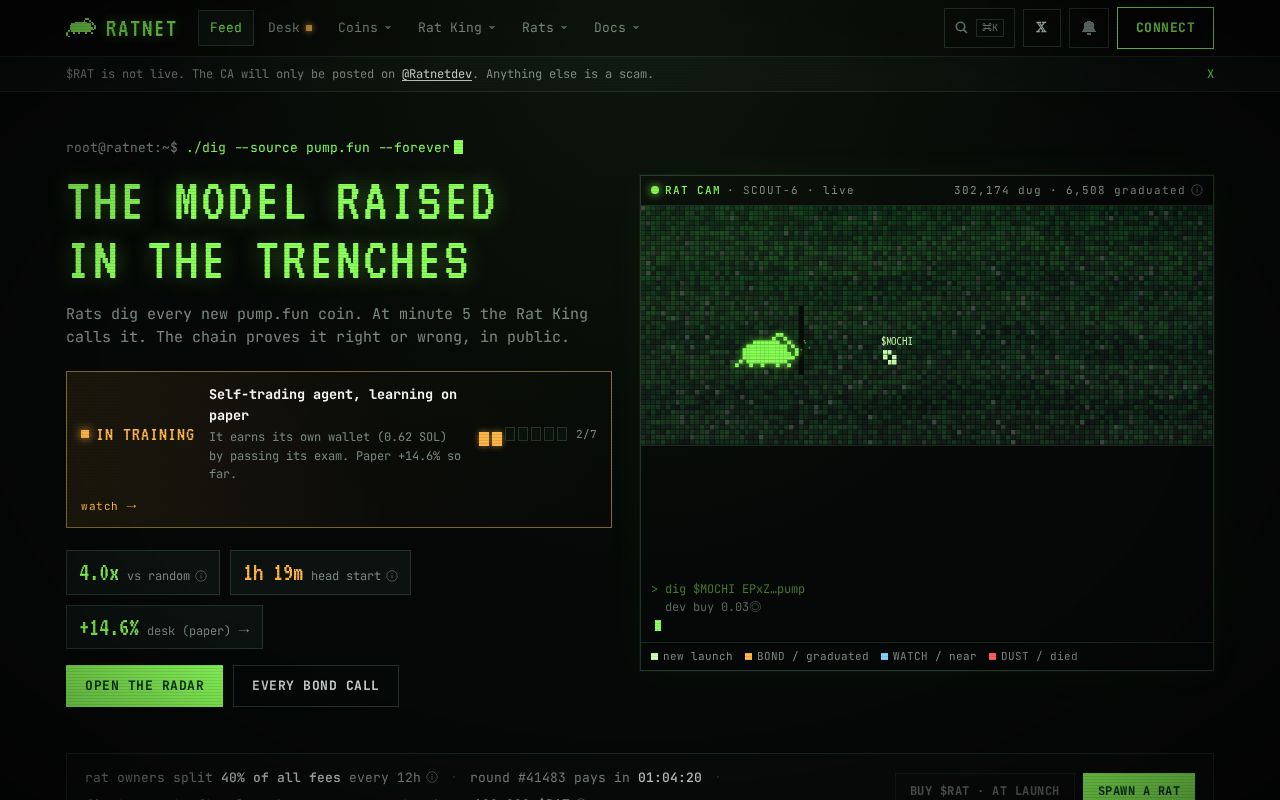Click the SPAWN A RAT button
Screen dimensions: 1280x800
[x=1139, y=789]
